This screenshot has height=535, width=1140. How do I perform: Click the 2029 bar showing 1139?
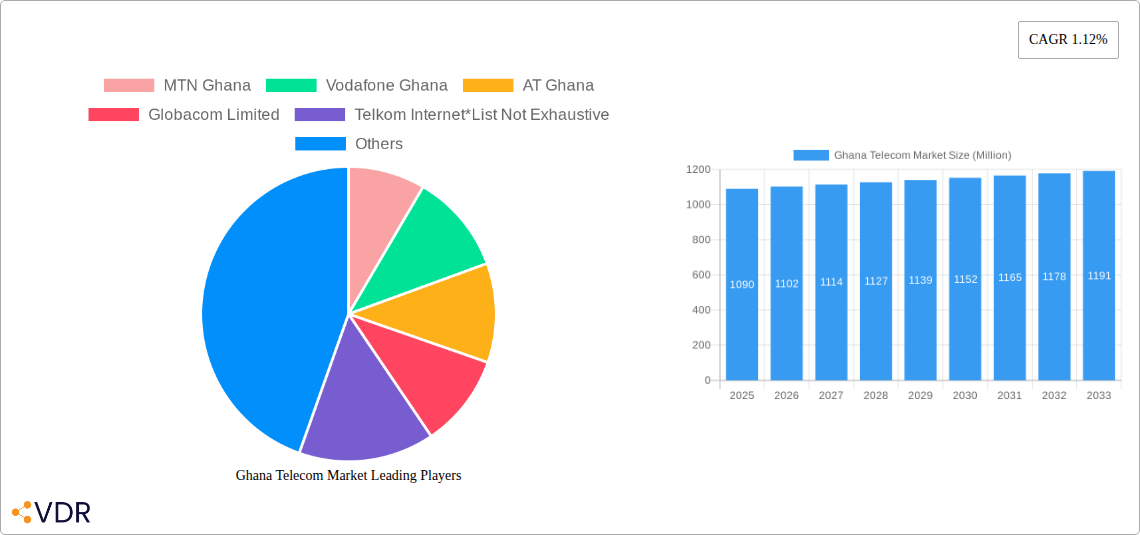tap(920, 280)
